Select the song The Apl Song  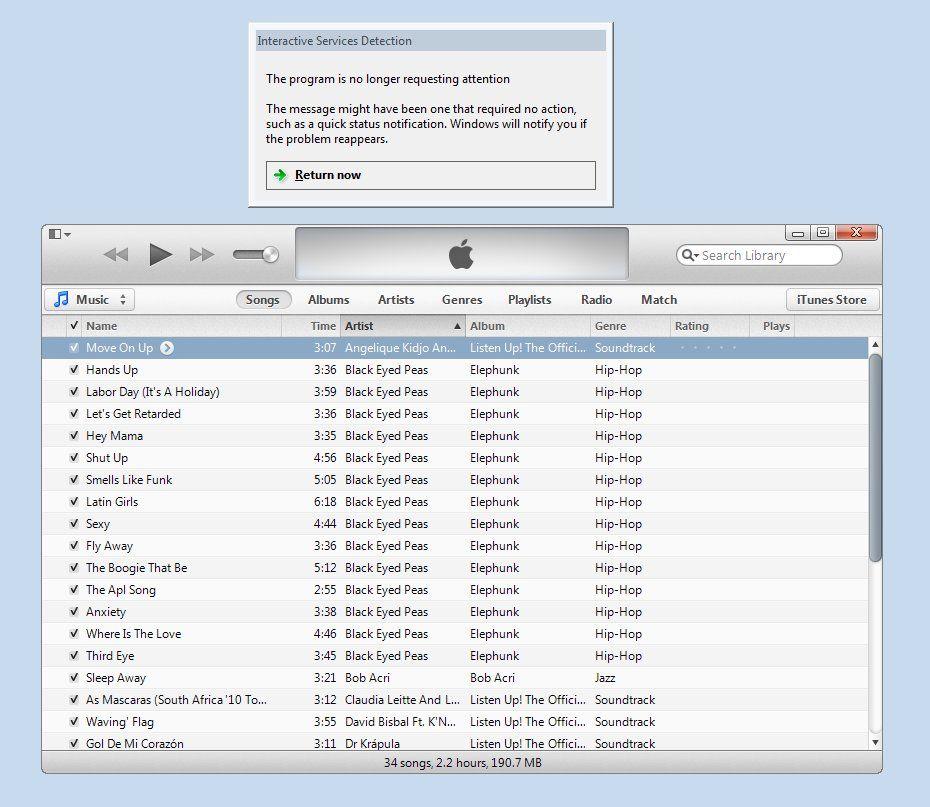455,590
